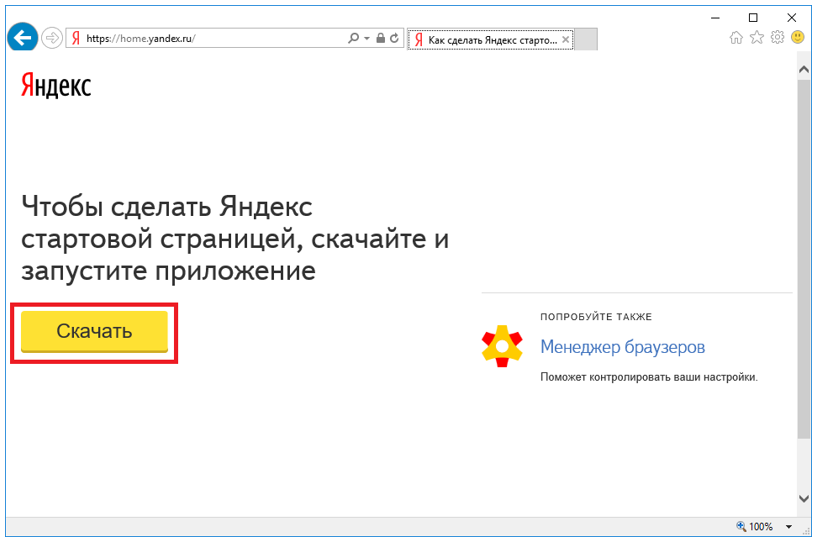Click the yellow Скачать button

[94, 331]
